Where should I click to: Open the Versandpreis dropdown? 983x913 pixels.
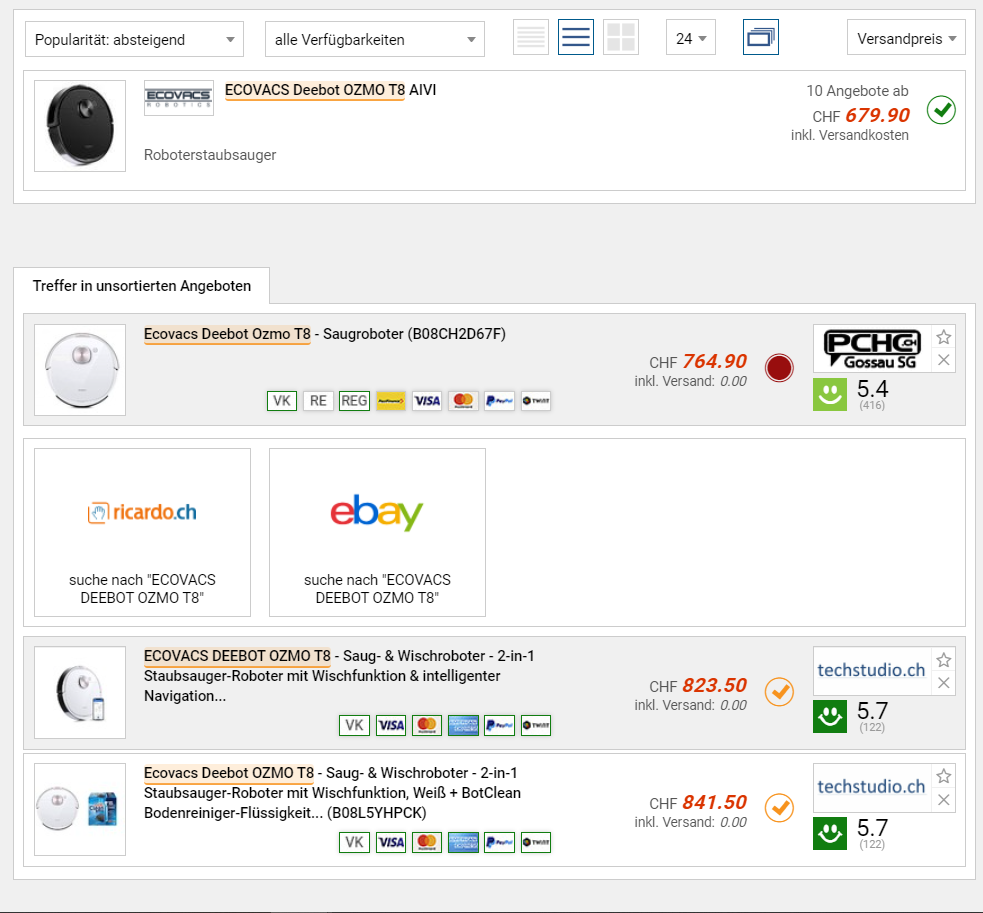click(905, 39)
